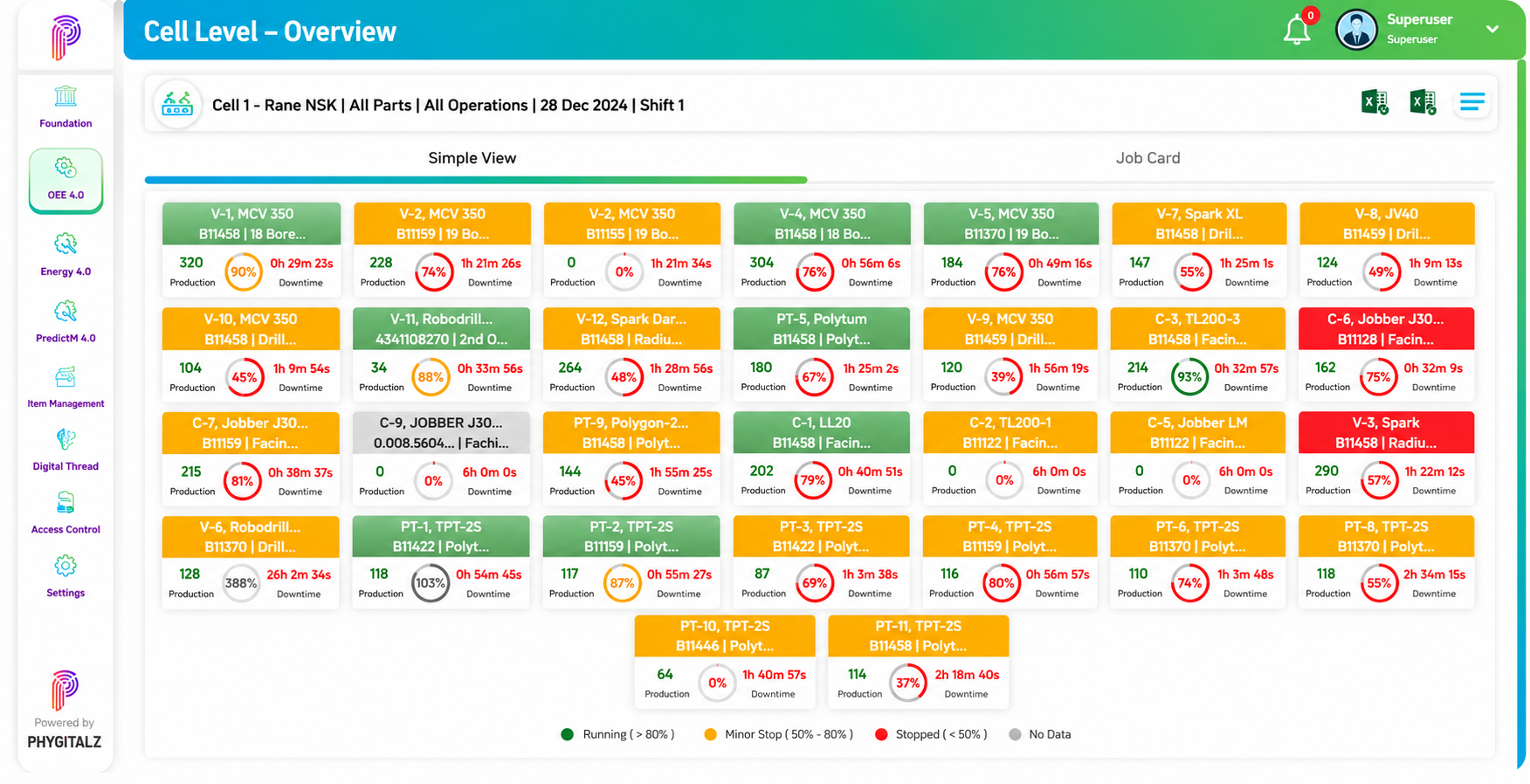Open the V-1, MCV 350 machine card header
Image resolution: width=1530 pixels, height=784 pixels.
tap(252, 224)
